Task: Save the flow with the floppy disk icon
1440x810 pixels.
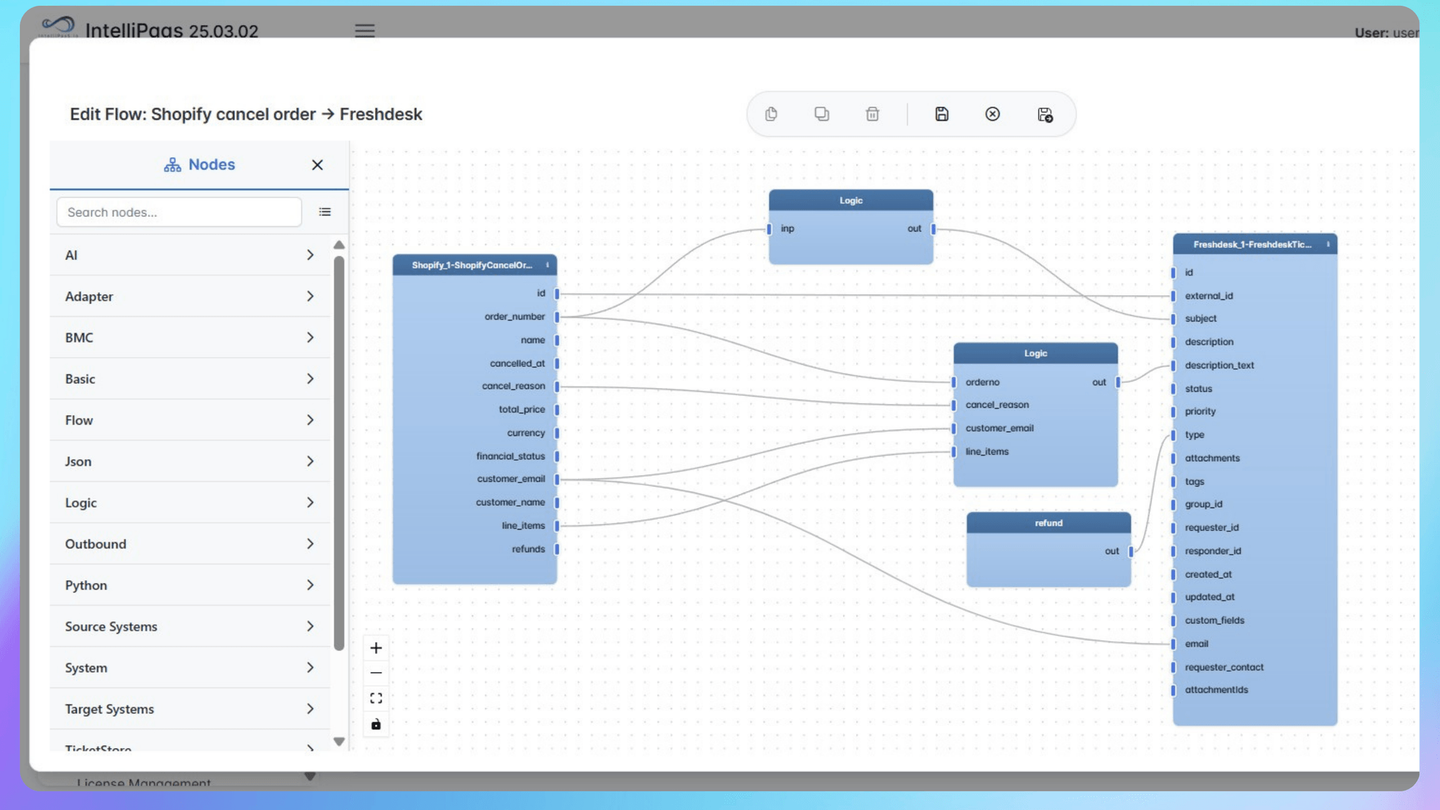Action: pyautogui.click(x=942, y=114)
